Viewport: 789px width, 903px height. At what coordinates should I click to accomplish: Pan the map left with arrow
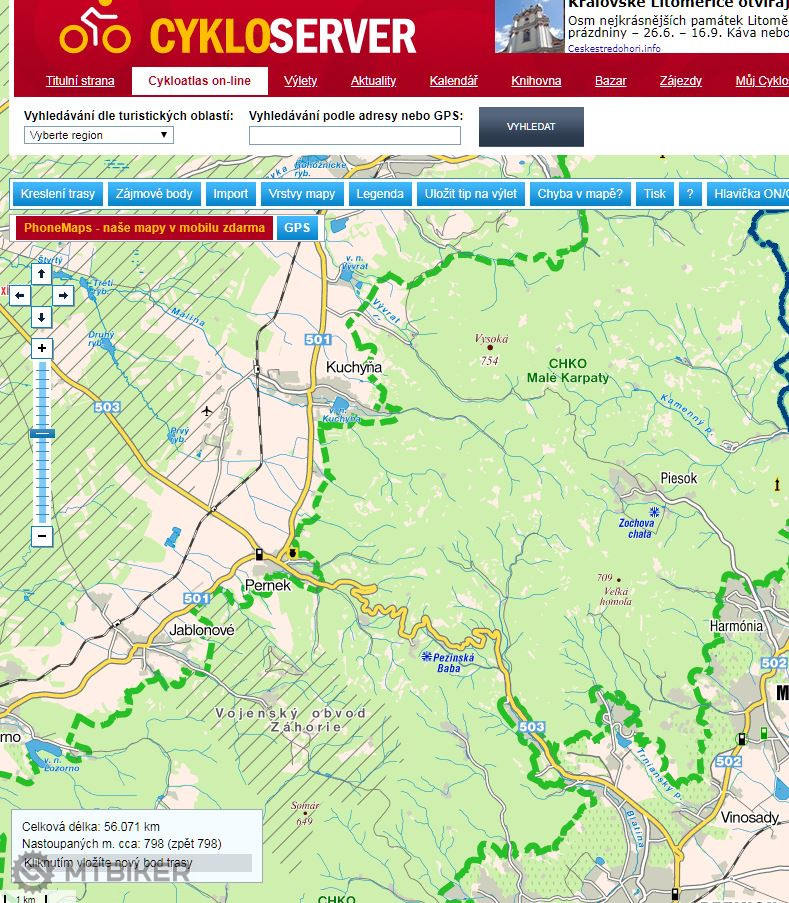[x=20, y=296]
